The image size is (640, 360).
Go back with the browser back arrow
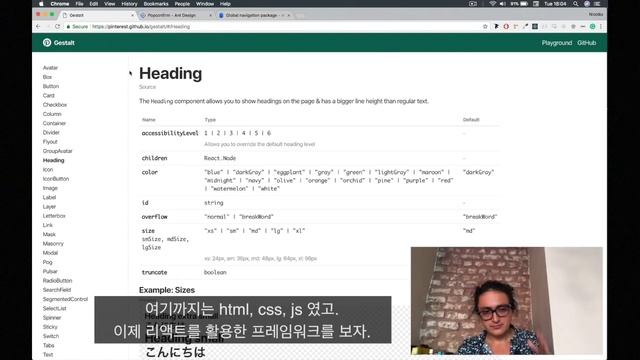coord(38,27)
